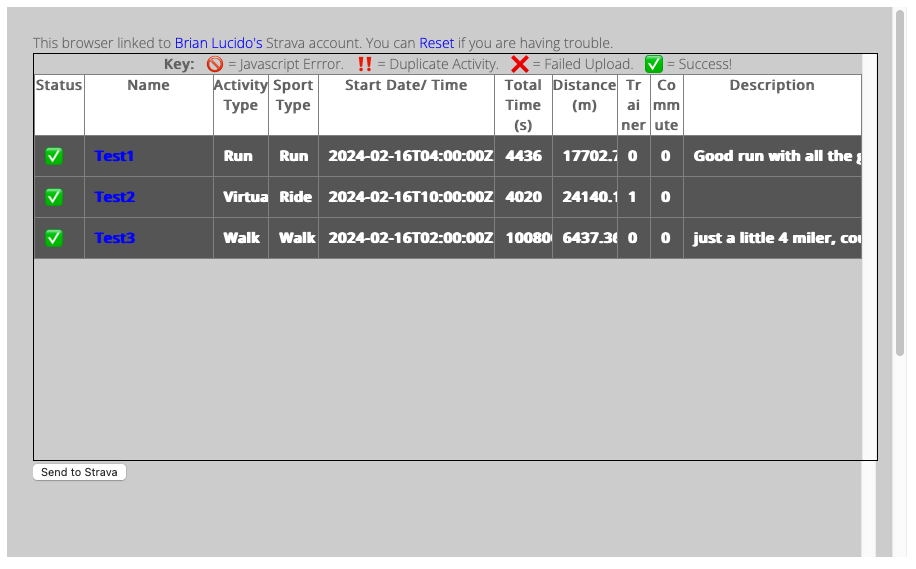Click the Ride sport type cell
Image resolution: width=916 pixels, height=569 pixels.
tap(293, 197)
